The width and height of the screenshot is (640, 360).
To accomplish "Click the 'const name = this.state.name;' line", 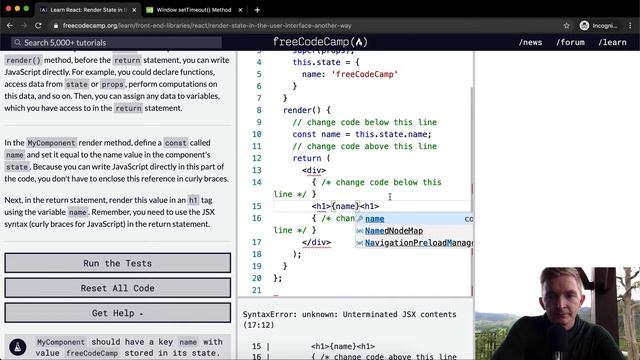I will [362, 134].
